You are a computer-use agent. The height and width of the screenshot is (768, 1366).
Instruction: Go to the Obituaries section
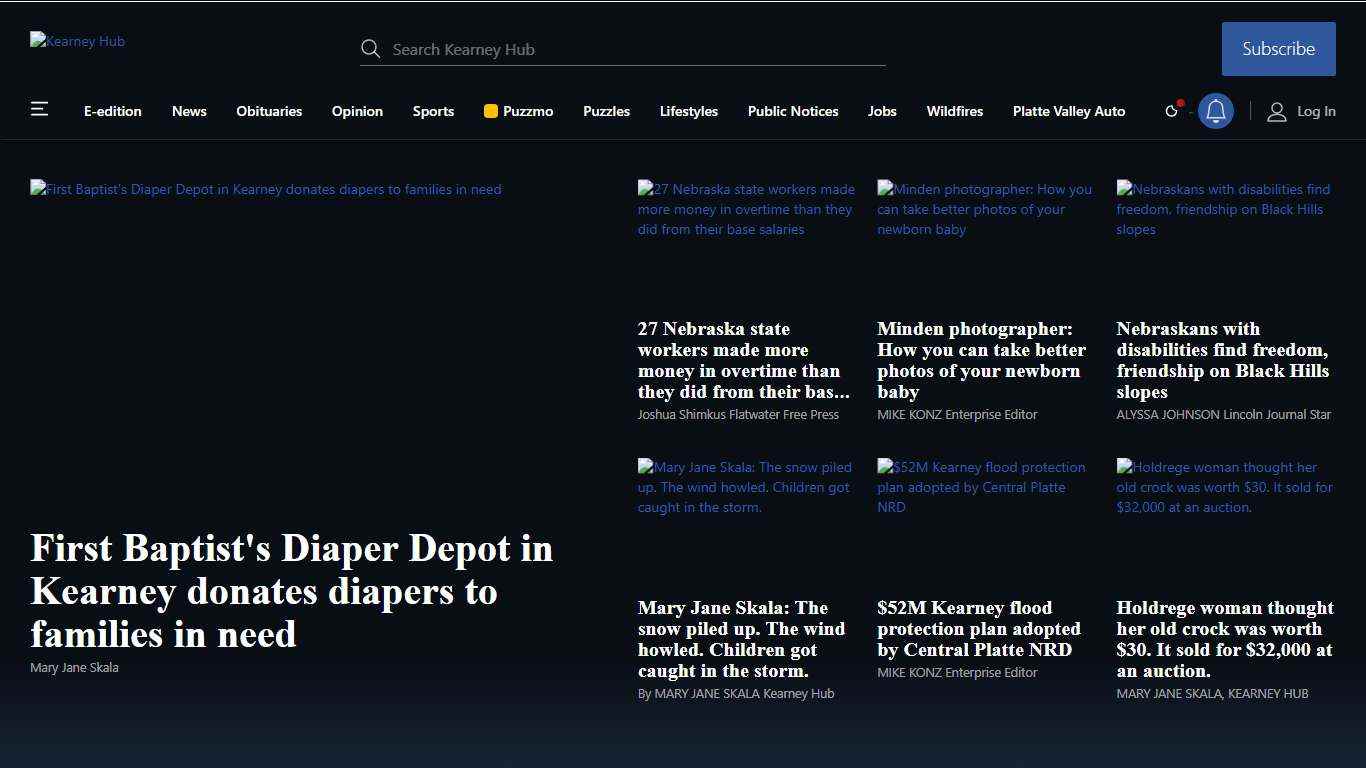click(269, 111)
